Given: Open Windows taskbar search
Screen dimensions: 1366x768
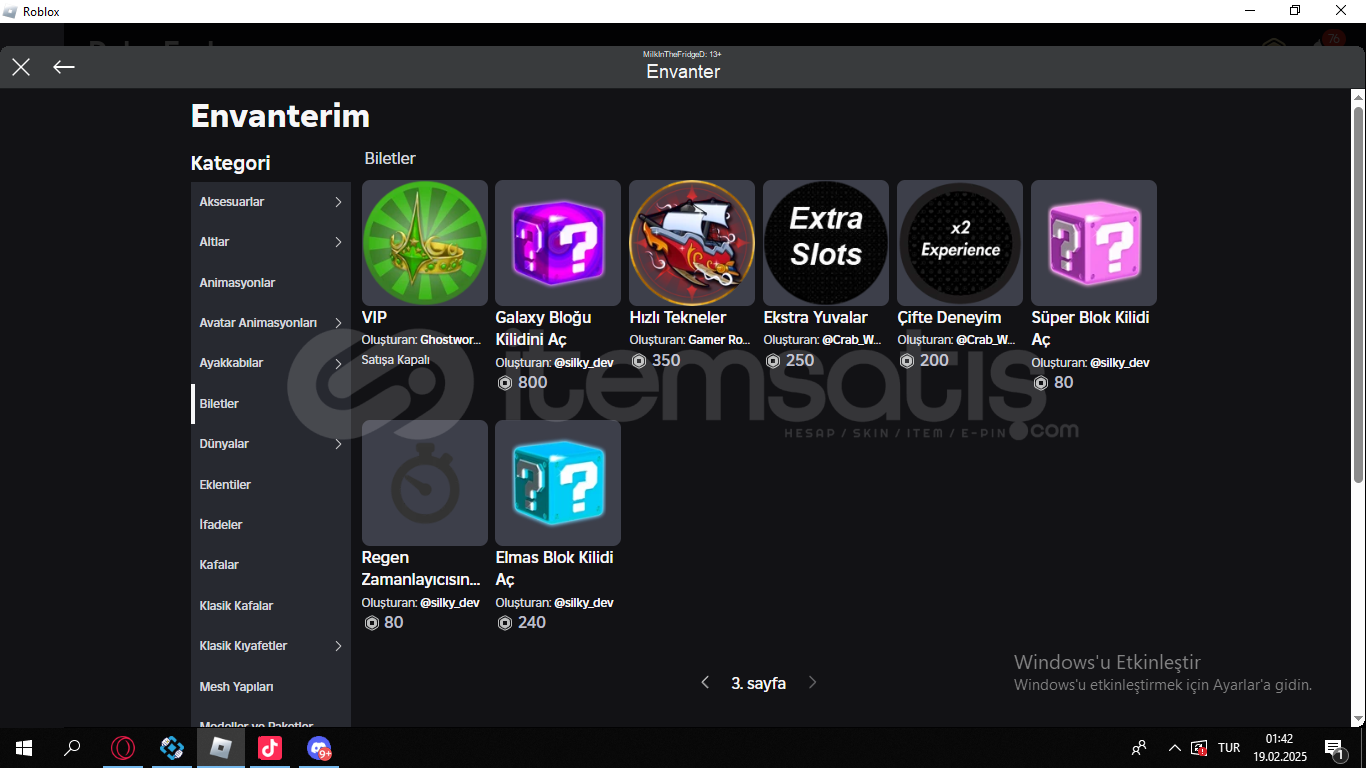Looking at the screenshot, I should coord(72,748).
